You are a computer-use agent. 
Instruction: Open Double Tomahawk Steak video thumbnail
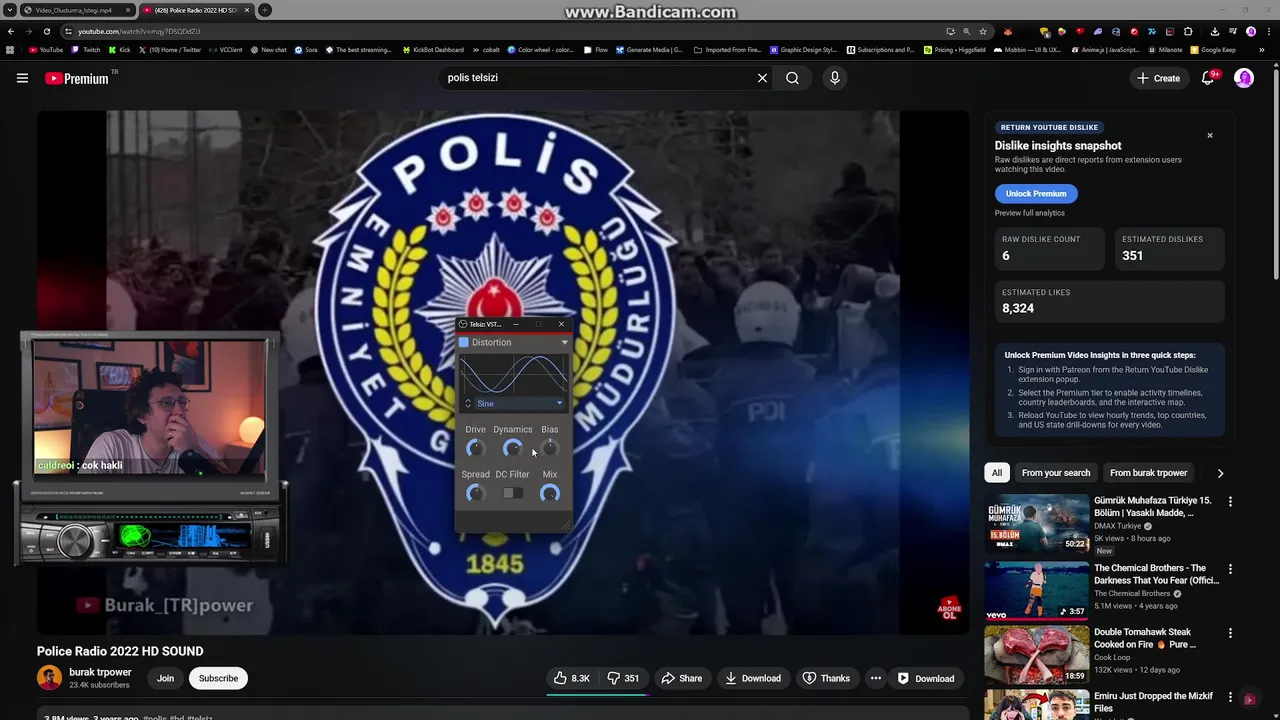pyautogui.click(x=1036, y=655)
